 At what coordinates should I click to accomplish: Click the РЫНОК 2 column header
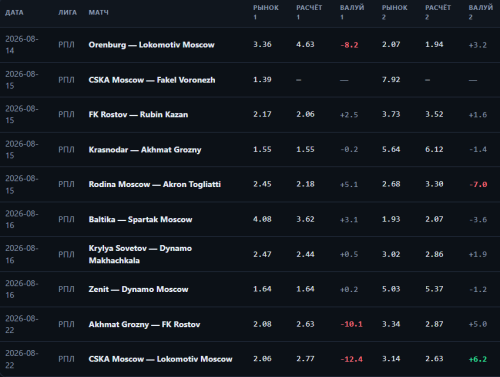click(395, 12)
